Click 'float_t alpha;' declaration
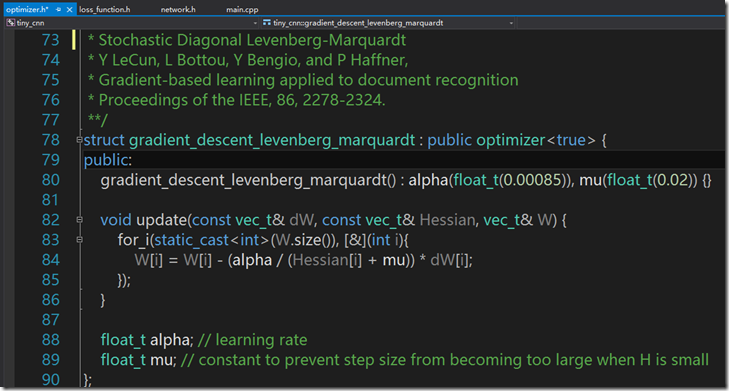Image resolution: width=729 pixels, height=391 pixels. coord(147,340)
